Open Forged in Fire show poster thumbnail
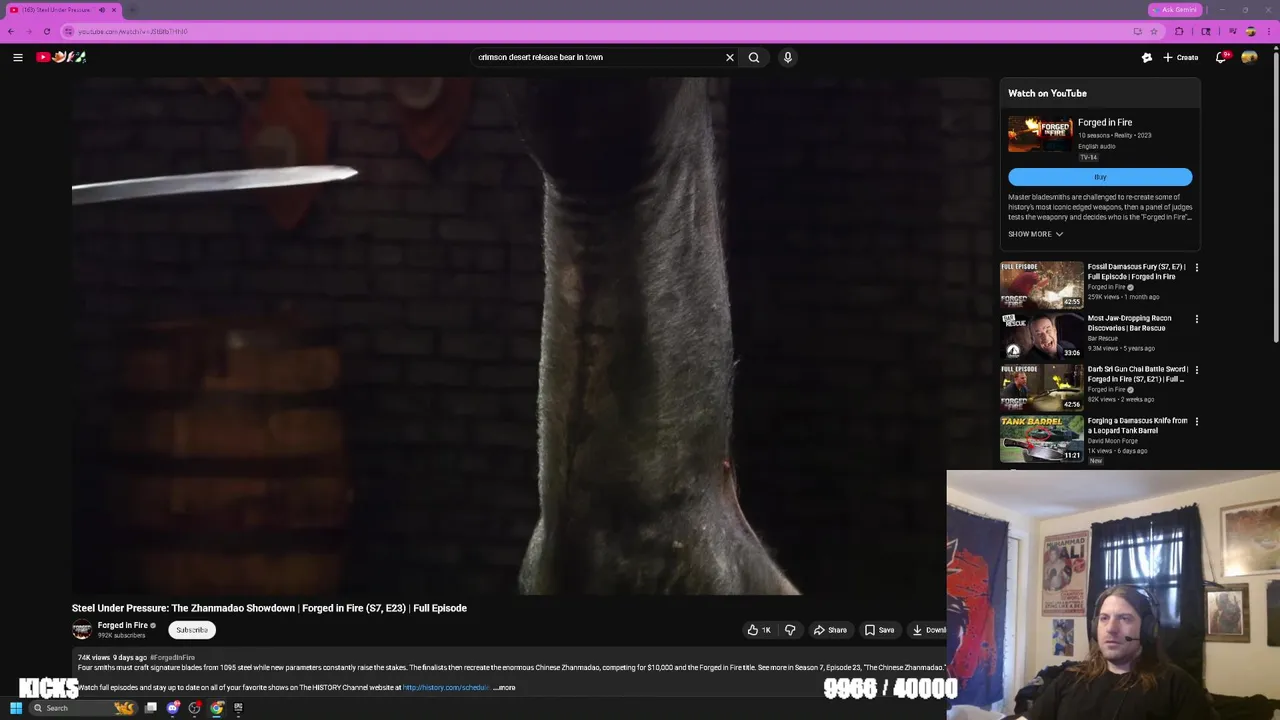 click(1040, 135)
